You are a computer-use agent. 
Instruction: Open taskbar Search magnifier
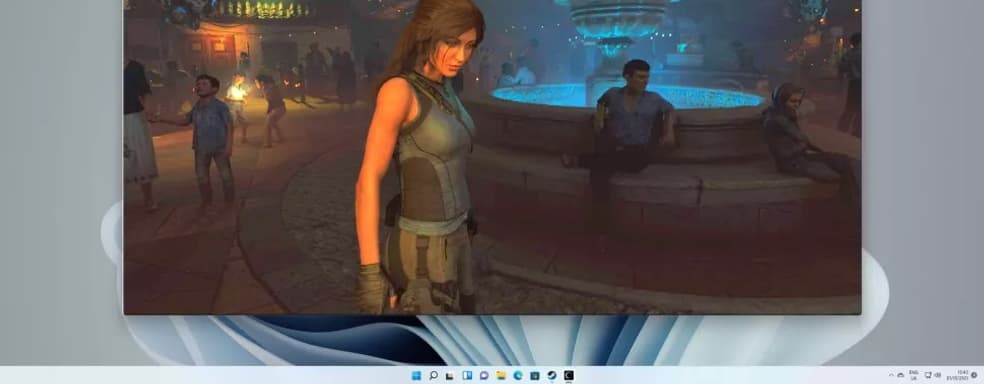tap(433, 375)
